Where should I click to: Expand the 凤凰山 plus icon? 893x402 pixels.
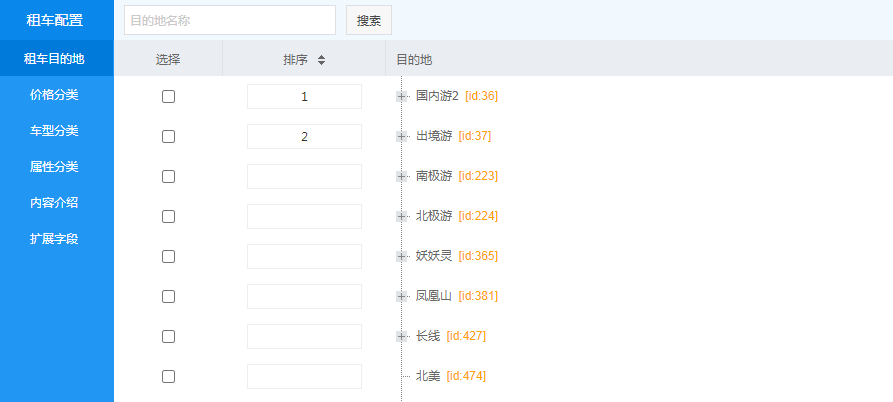[402, 296]
